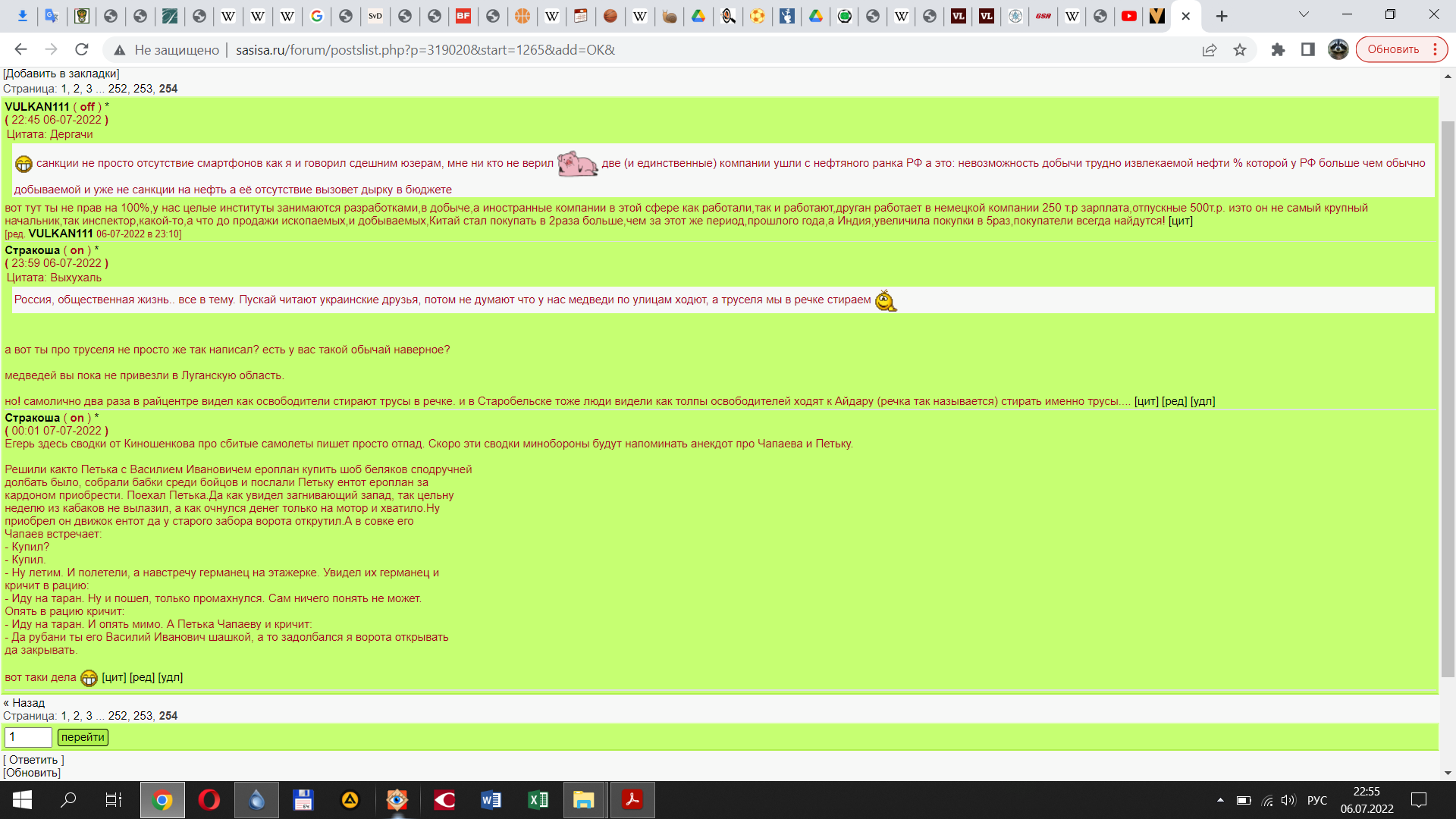Screen dimensions: 1456x819
Task: Click the page number input field
Action: (28, 737)
